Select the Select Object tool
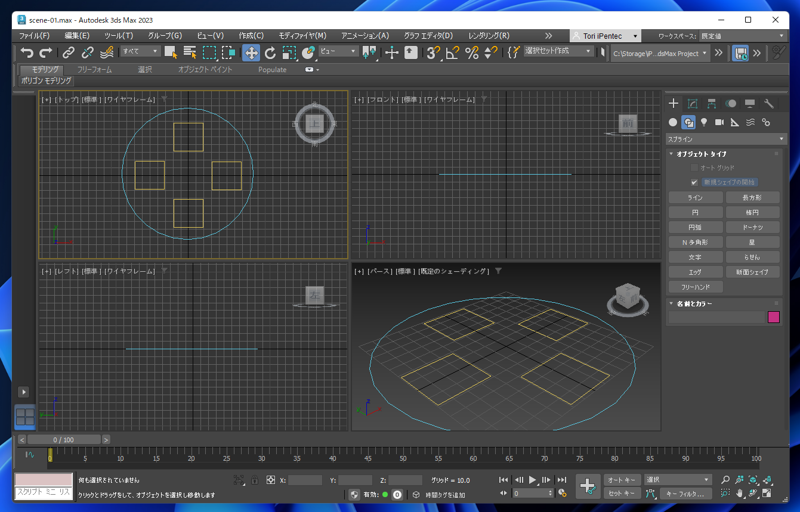This screenshot has height=512, width=800. 171,53
